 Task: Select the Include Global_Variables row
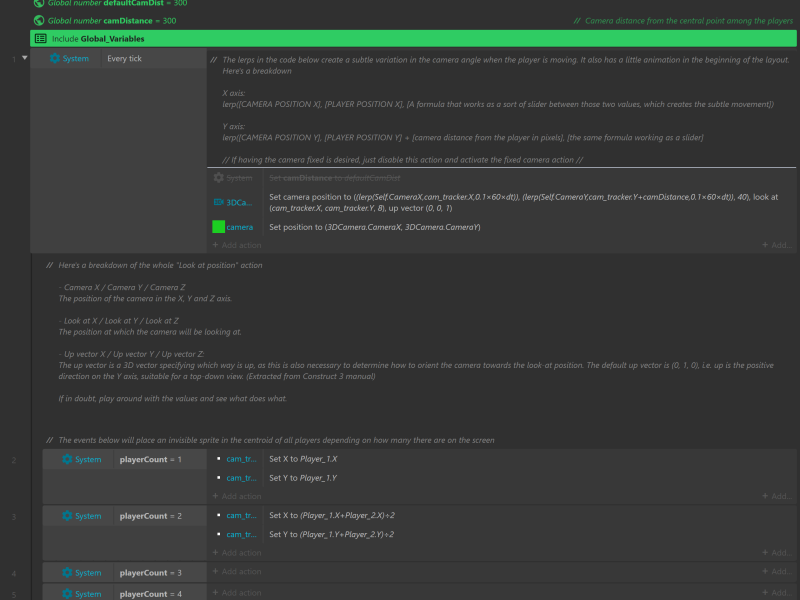[x=413, y=38]
